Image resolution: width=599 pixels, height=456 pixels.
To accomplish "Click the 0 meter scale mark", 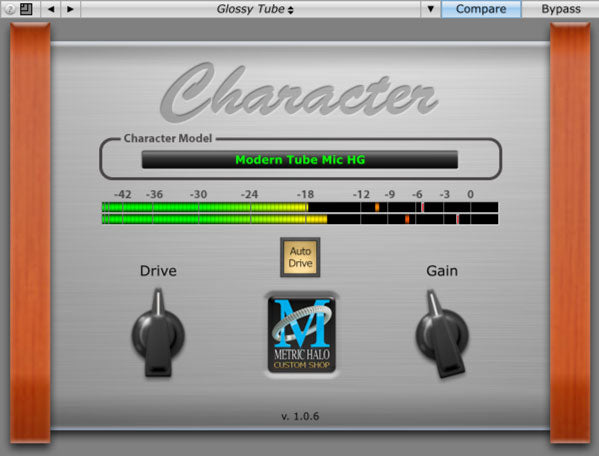I will pos(470,195).
